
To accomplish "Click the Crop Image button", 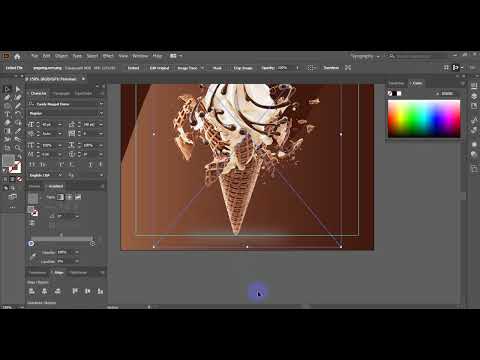I will 243,68.
